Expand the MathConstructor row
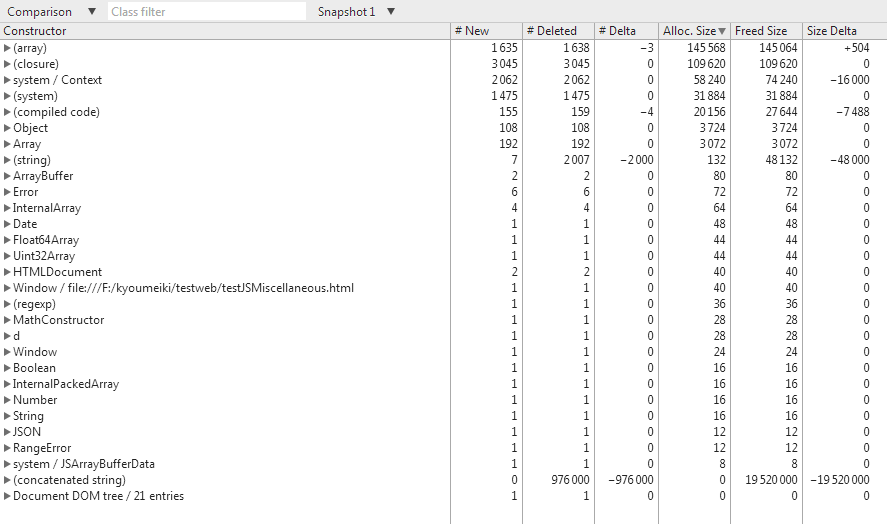 point(7,320)
